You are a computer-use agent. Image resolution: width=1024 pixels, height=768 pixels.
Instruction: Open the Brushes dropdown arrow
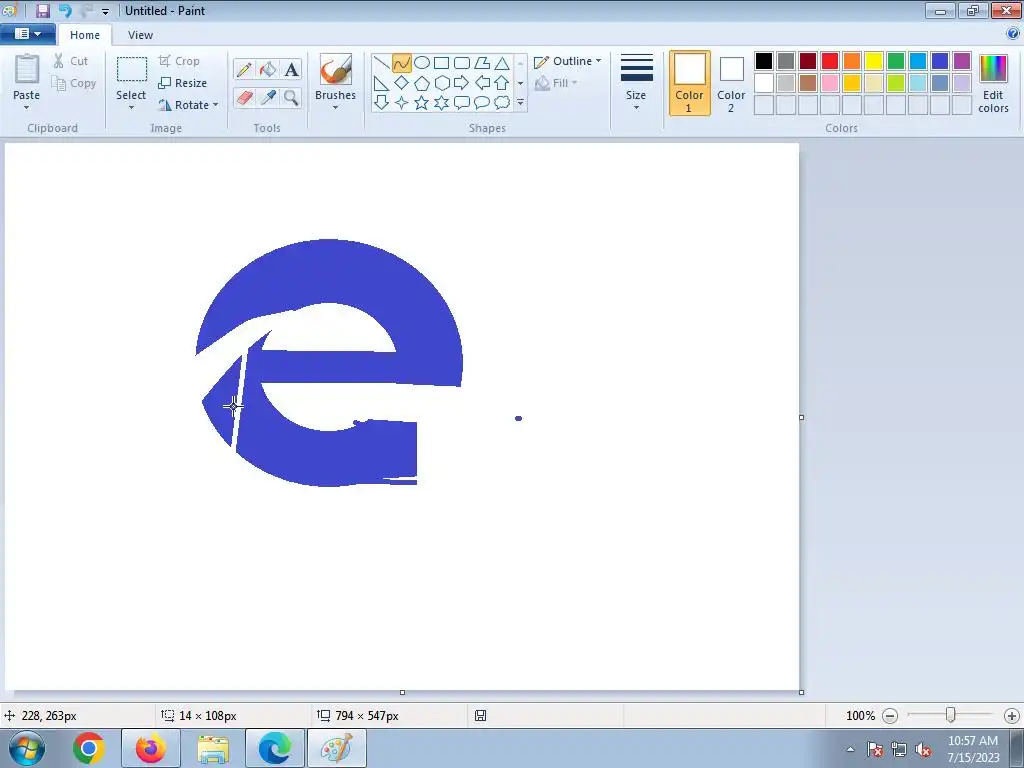point(336,108)
